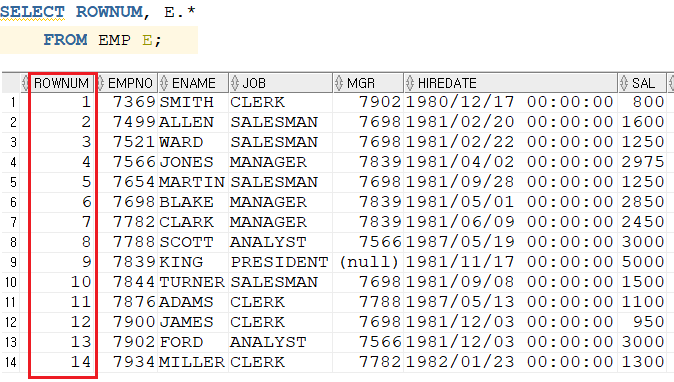
Task: Click the ROWNUM keyword in the SQL editor
Action: pyautogui.click(x=109, y=12)
